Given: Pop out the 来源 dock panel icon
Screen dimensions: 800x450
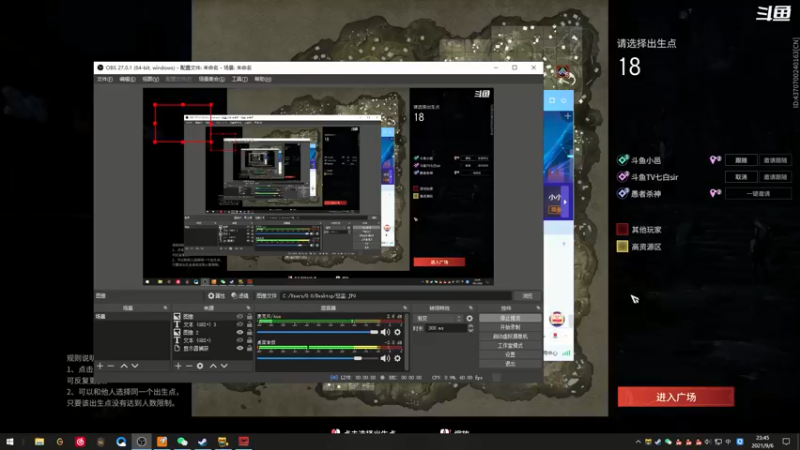Looking at the screenshot, I should (248, 308).
